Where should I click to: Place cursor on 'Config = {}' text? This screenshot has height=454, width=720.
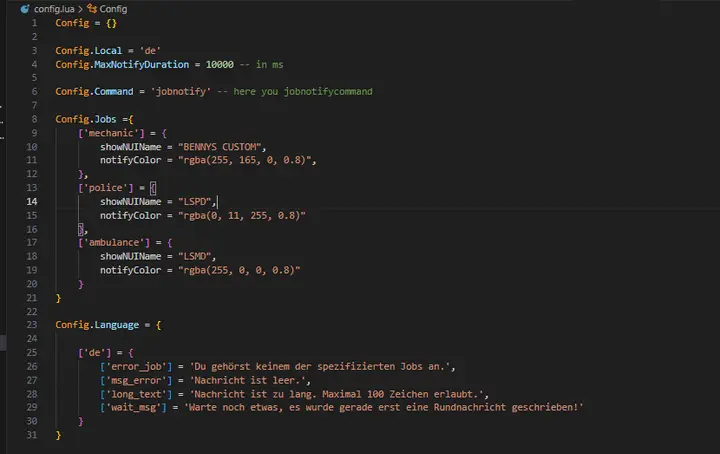(86, 23)
